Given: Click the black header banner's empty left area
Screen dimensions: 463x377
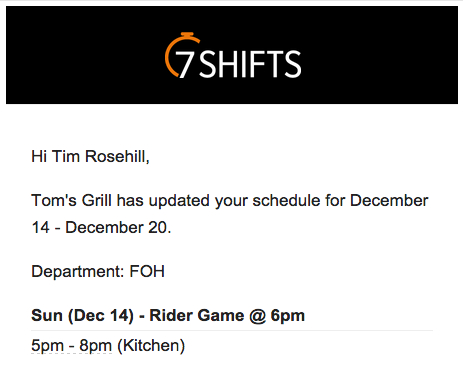Looking at the screenshot, I should click(83, 55).
